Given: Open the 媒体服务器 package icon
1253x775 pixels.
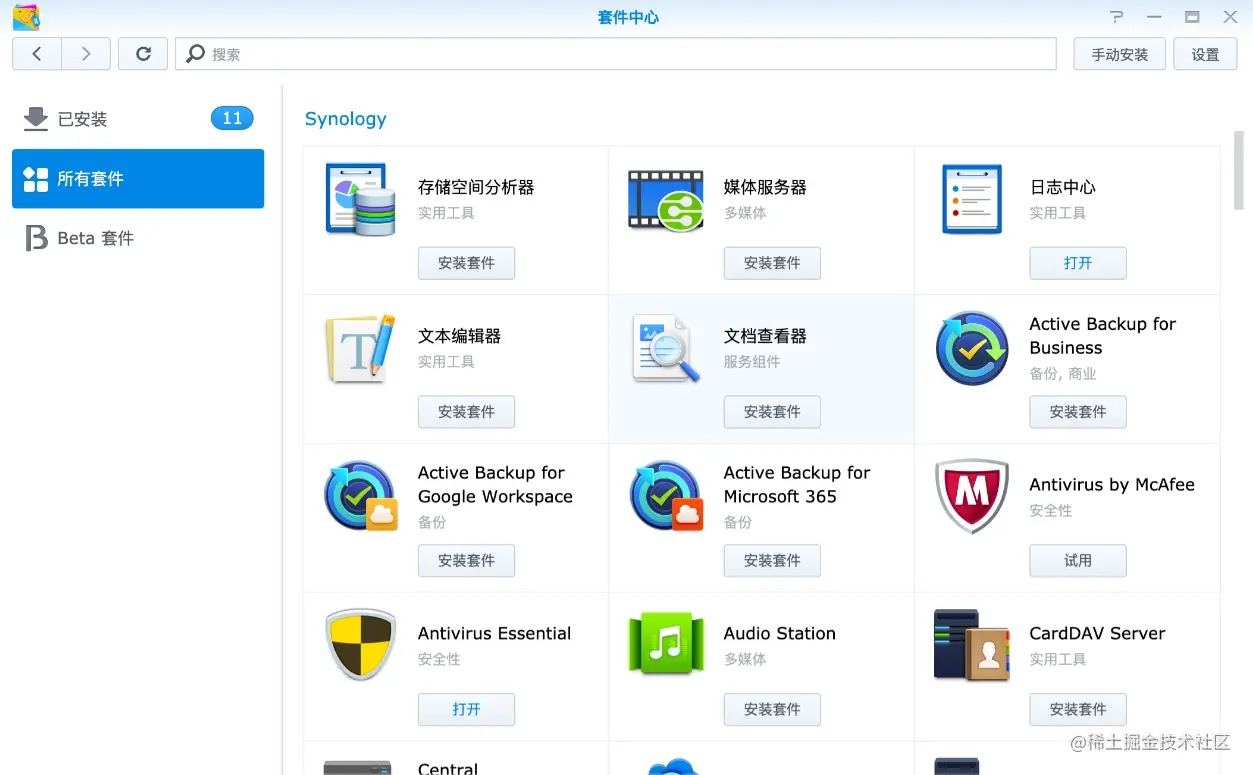Looking at the screenshot, I should [x=665, y=200].
